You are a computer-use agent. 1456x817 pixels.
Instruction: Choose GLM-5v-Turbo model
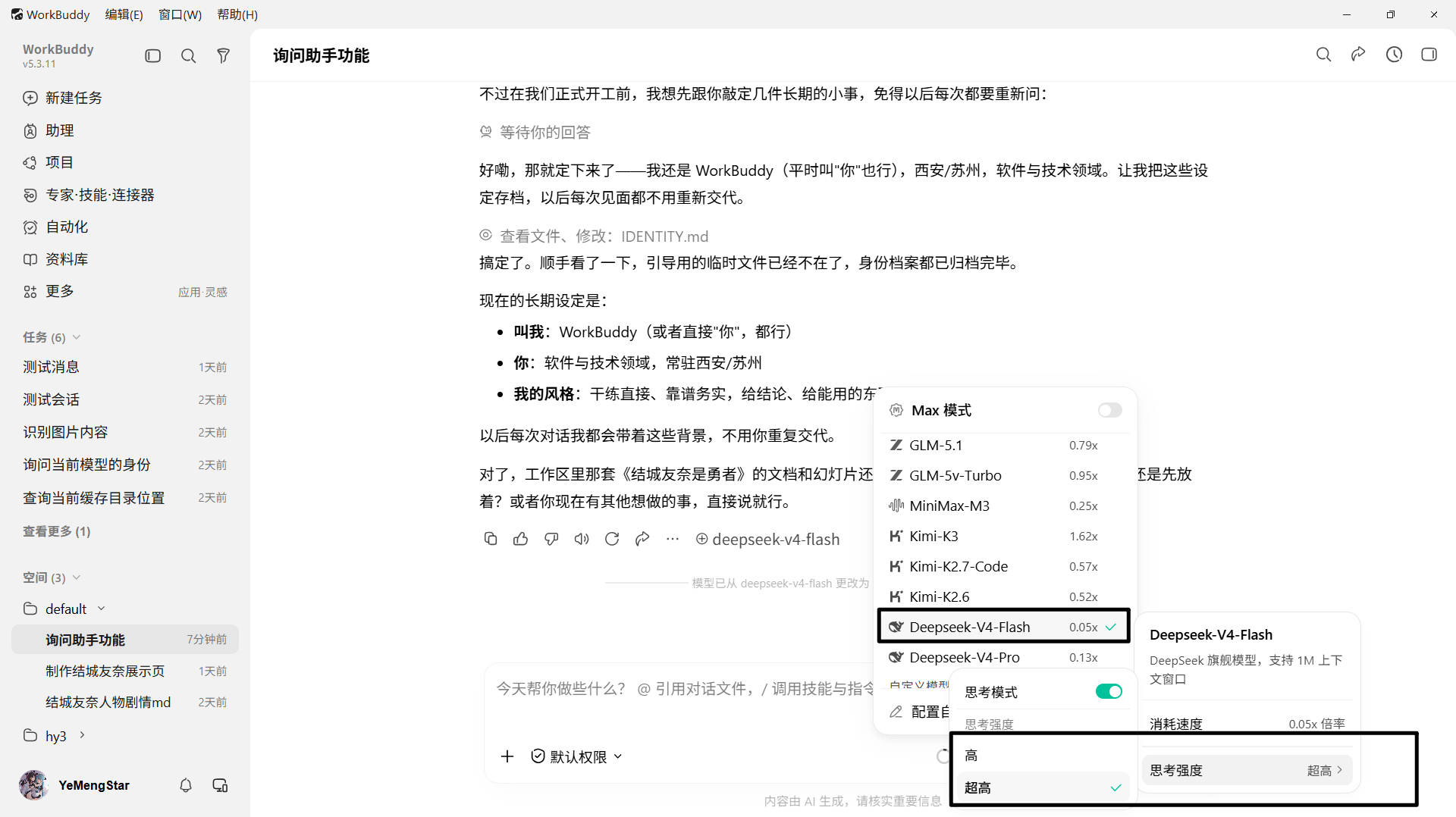click(1005, 475)
